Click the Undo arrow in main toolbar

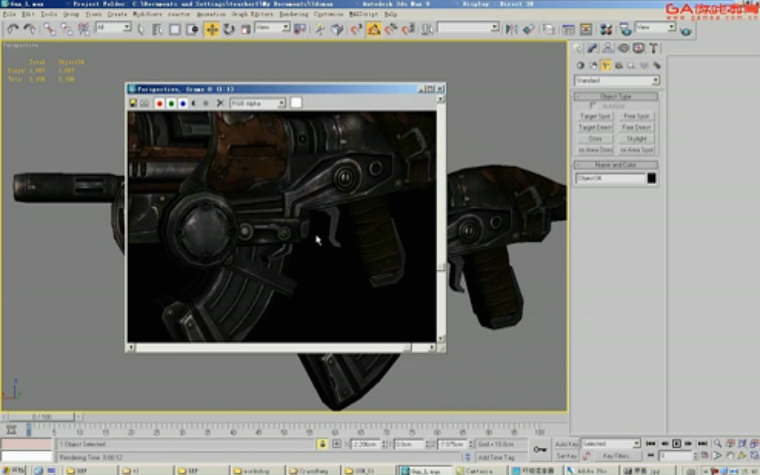[13, 29]
